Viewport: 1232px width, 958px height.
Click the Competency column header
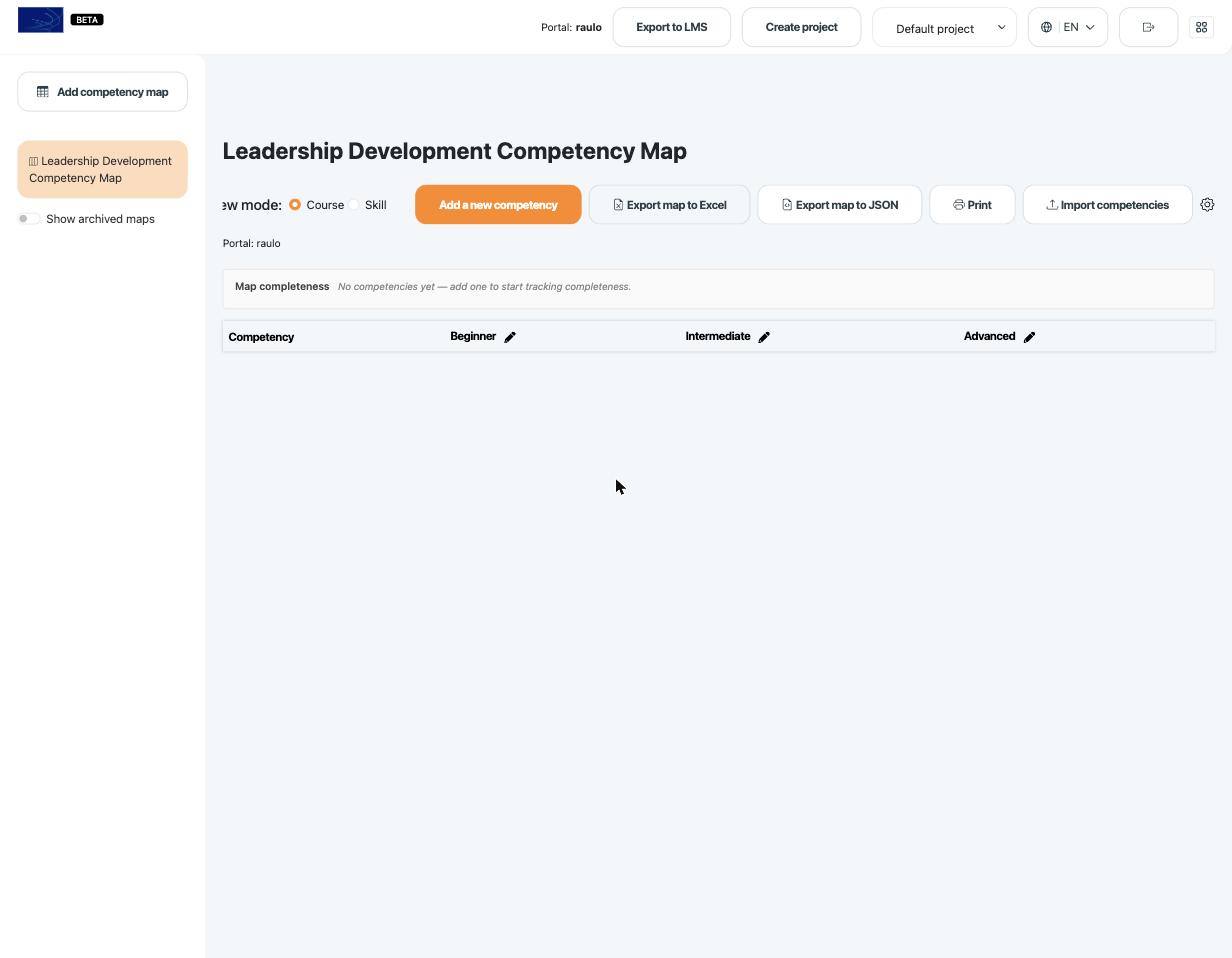pyautogui.click(x=261, y=337)
